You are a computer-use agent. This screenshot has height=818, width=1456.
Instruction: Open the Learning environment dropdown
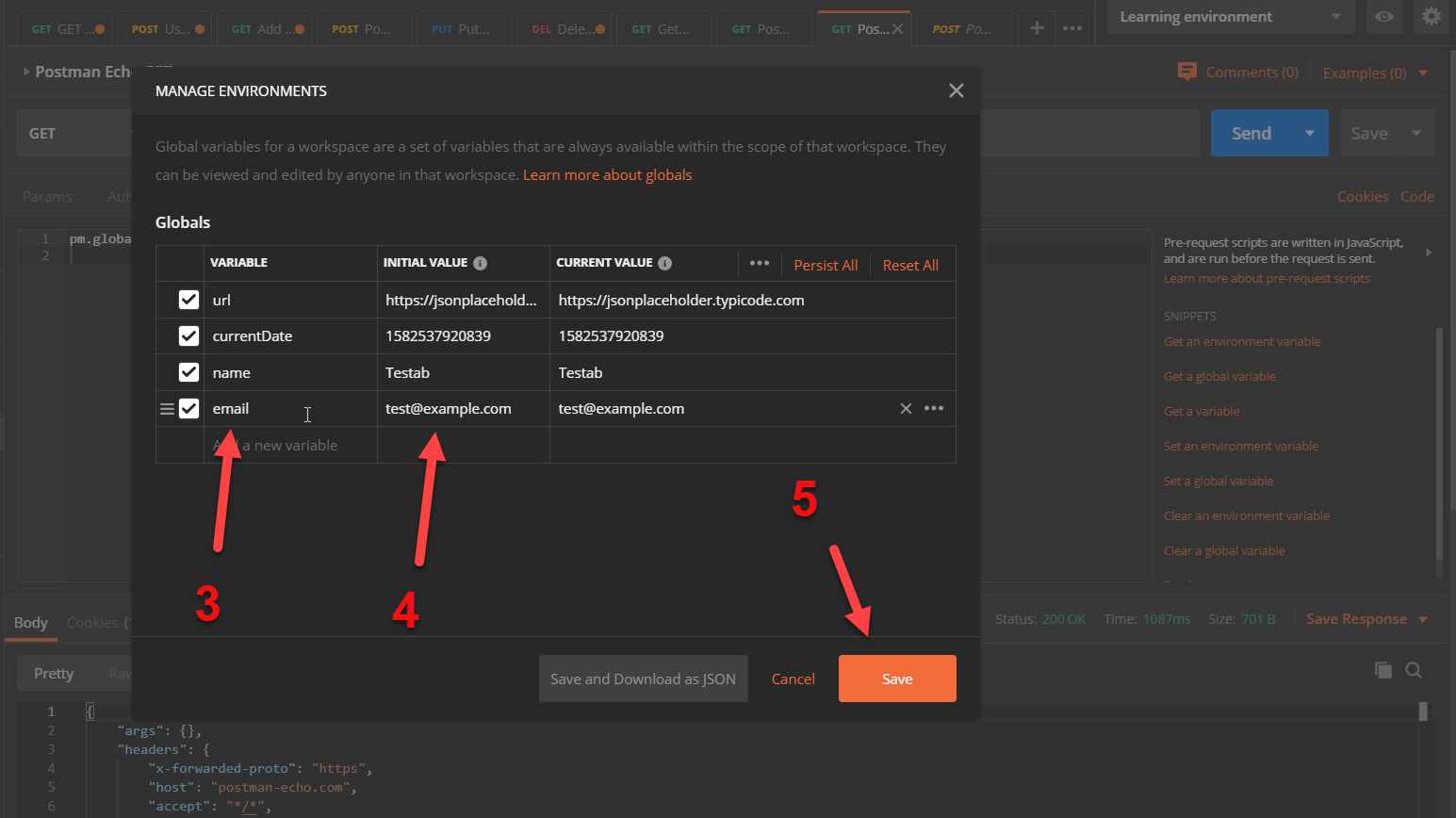(1230, 17)
